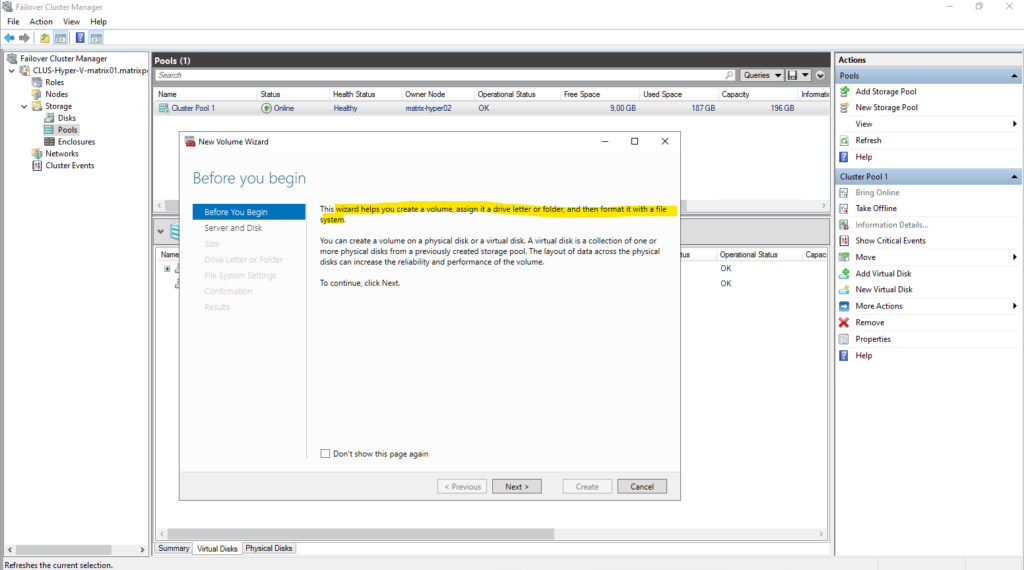Collapse the Storage tree node
Viewport: 1024px width, 570px height.
pyautogui.click(x=24, y=106)
